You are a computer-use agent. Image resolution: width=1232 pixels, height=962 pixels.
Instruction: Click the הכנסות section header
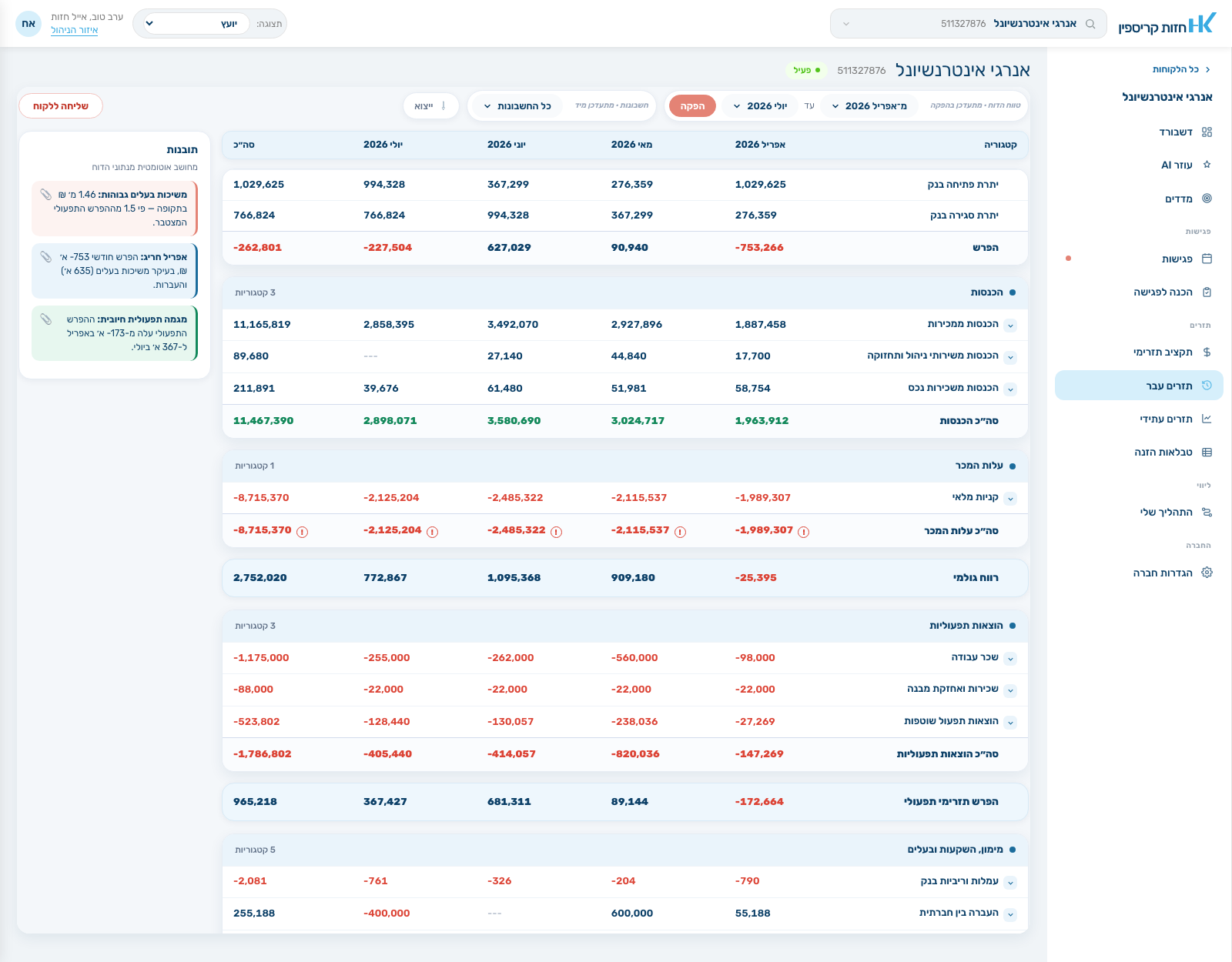click(x=625, y=293)
